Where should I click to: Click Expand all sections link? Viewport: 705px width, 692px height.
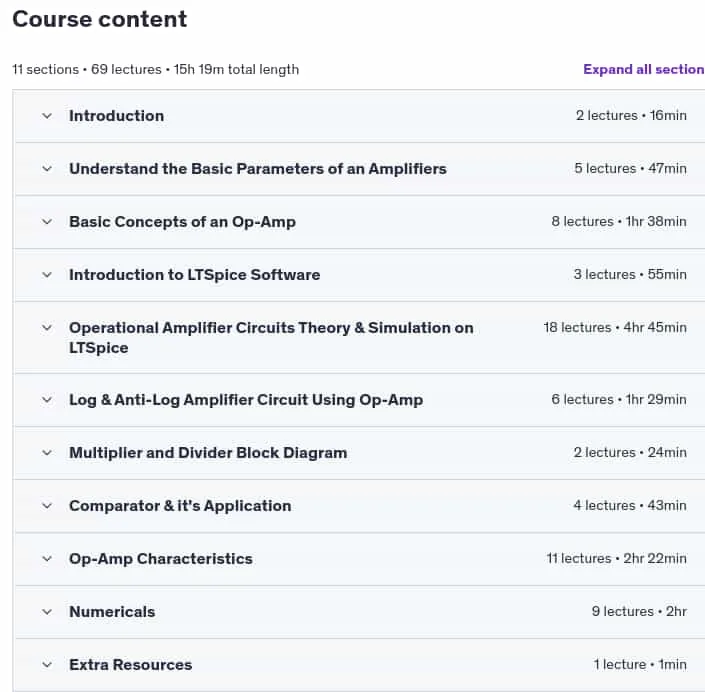tap(644, 69)
